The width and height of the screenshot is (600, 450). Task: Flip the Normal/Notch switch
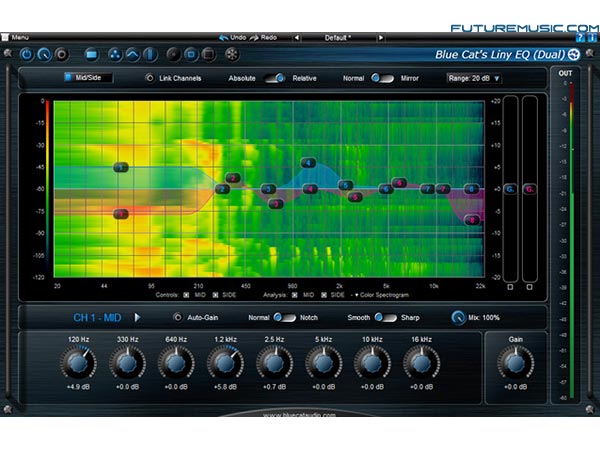[x=285, y=318]
